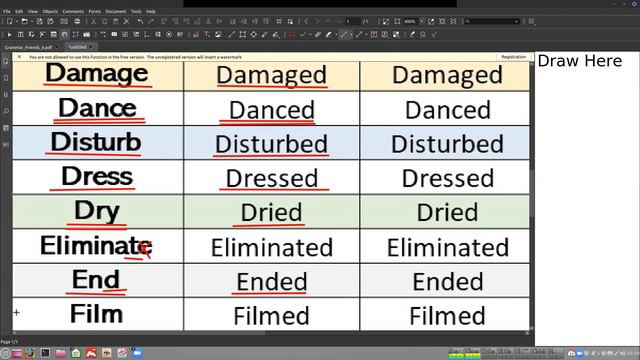Click the Cut scissors icon

tap(93, 21)
